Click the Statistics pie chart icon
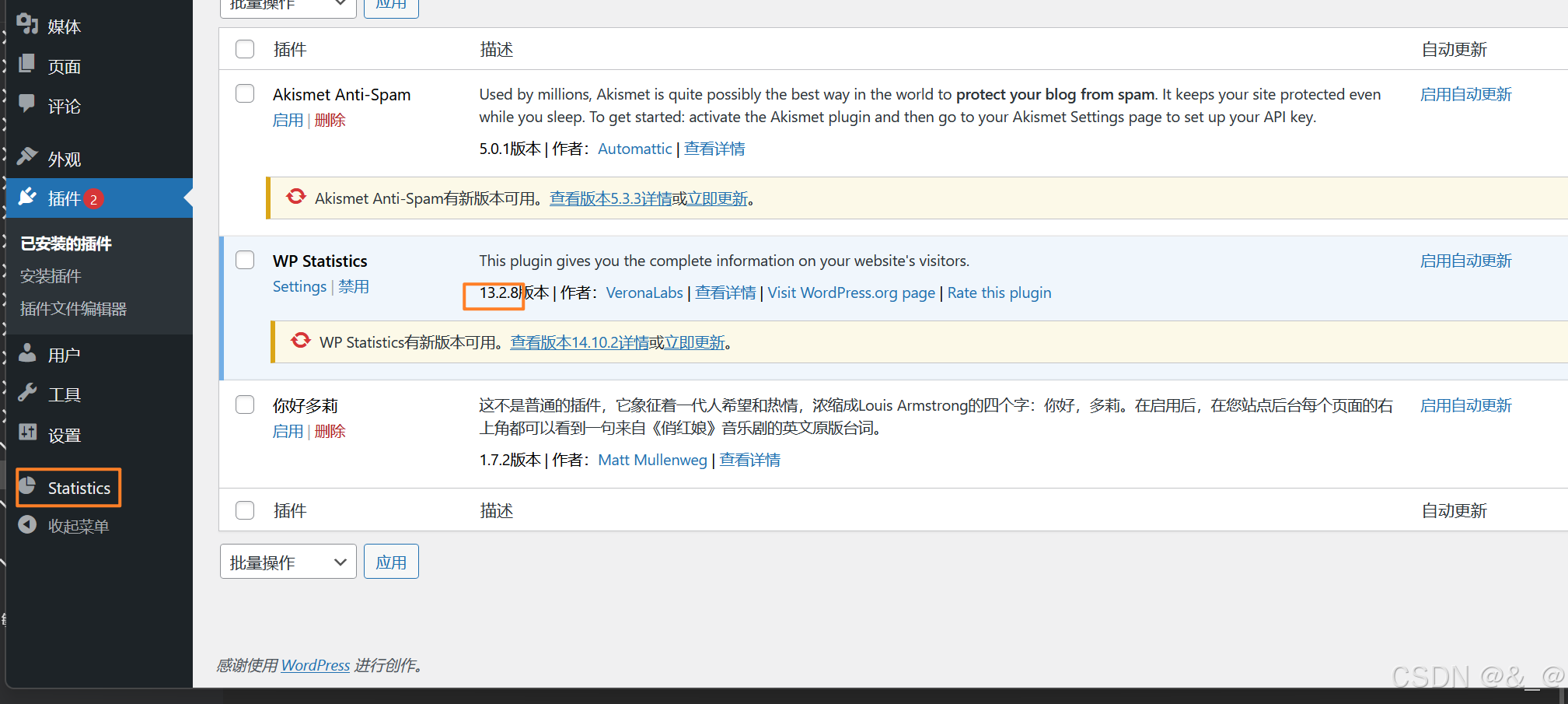 point(27,486)
